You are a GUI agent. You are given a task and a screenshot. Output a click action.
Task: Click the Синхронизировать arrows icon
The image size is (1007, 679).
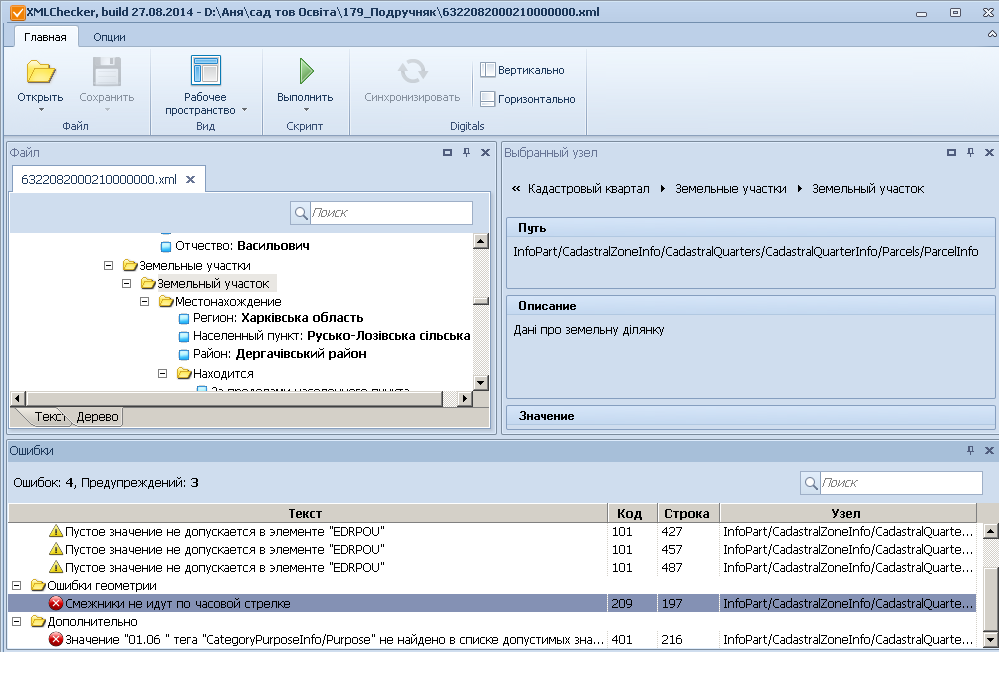coord(412,71)
